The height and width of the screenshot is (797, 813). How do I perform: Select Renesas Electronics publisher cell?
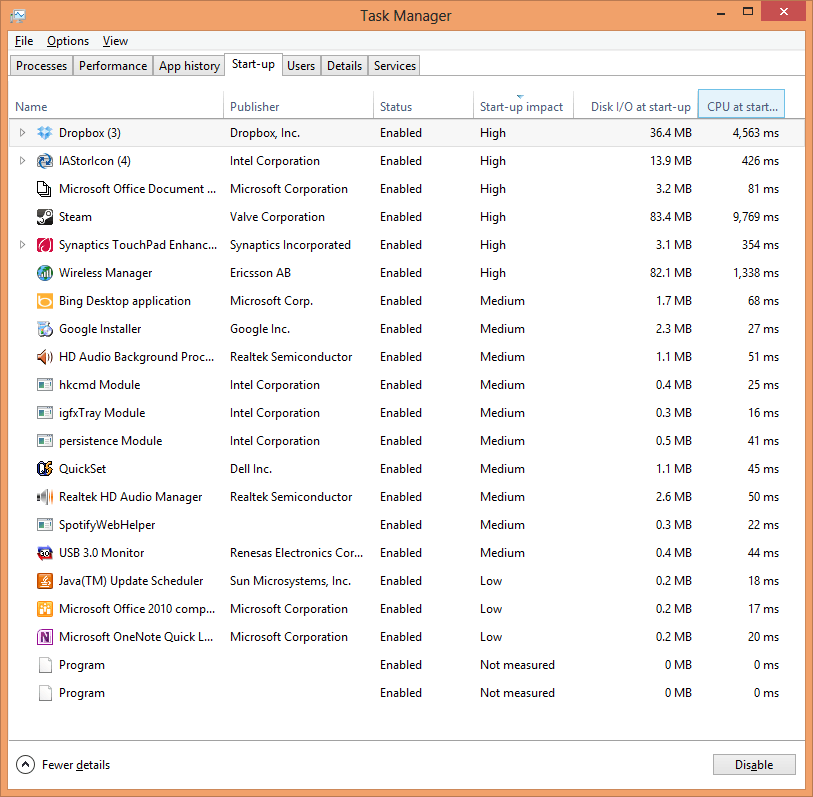pos(296,553)
